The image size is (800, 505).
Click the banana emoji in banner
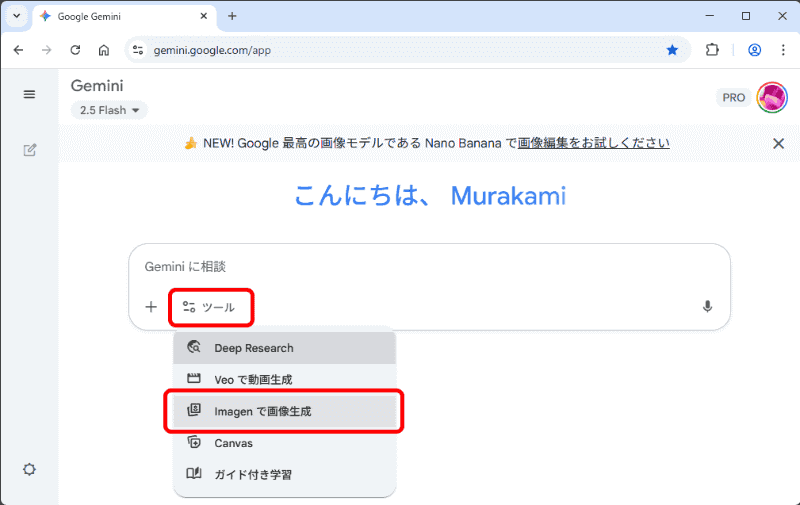191,143
